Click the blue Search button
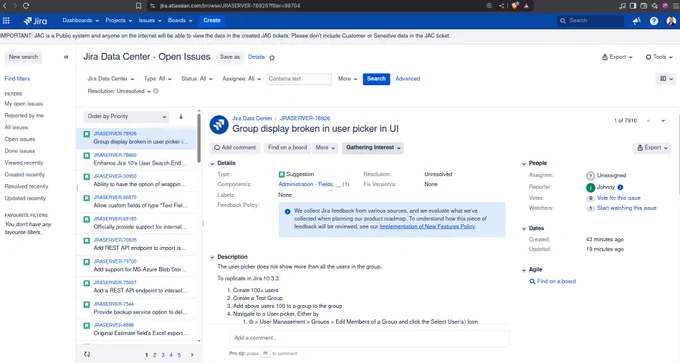The image size is (680, 363). [x=376, y=79]
